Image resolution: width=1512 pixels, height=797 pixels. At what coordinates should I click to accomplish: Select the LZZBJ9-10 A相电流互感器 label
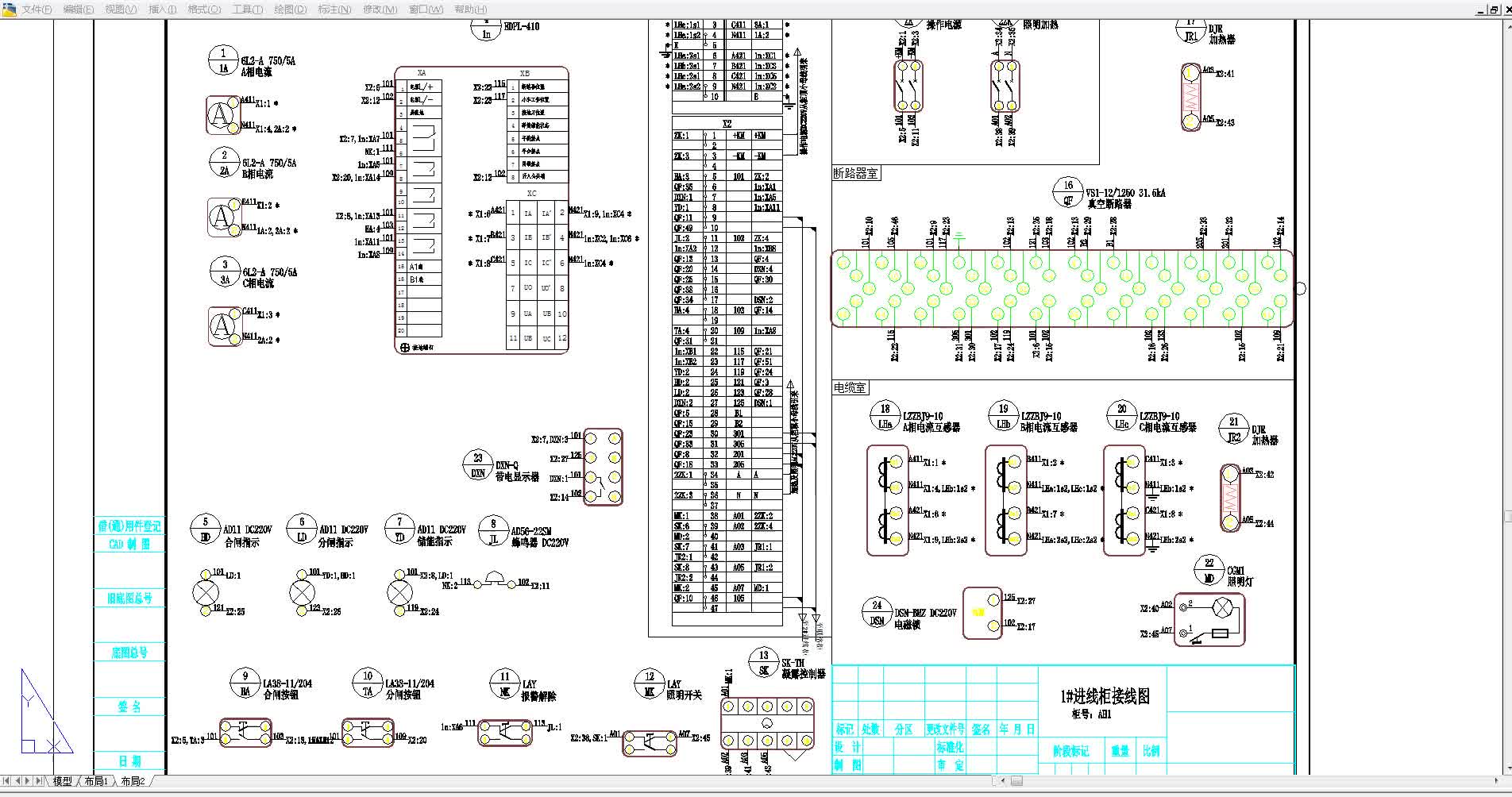tap(931, 422)
